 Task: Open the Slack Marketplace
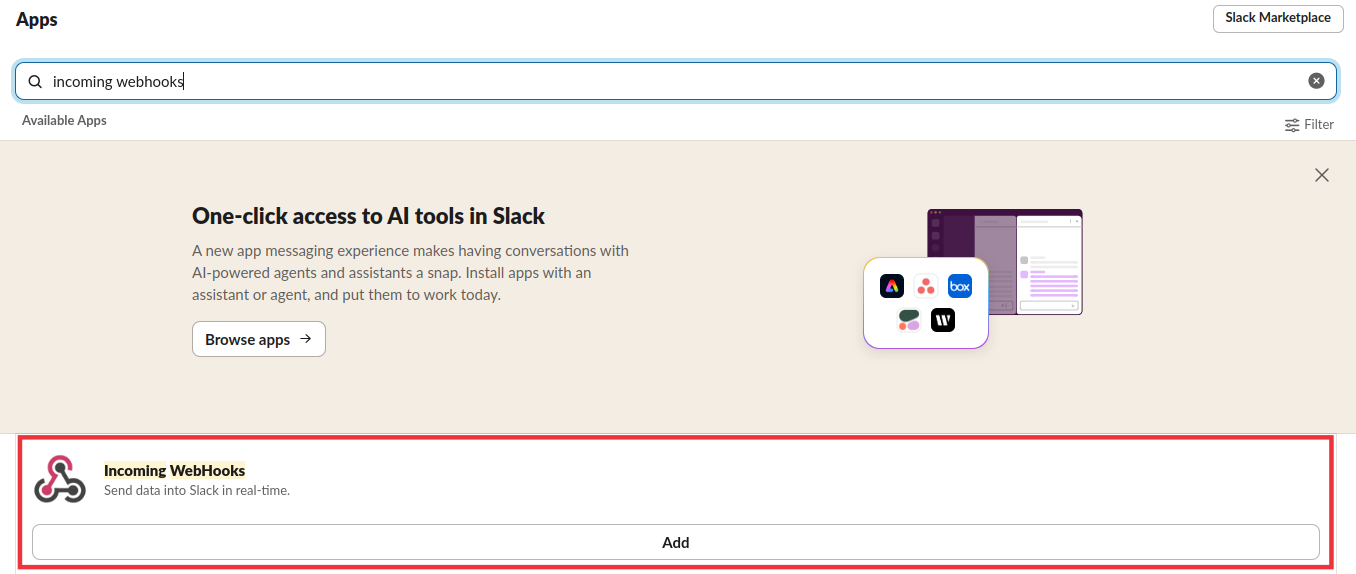1277,18
